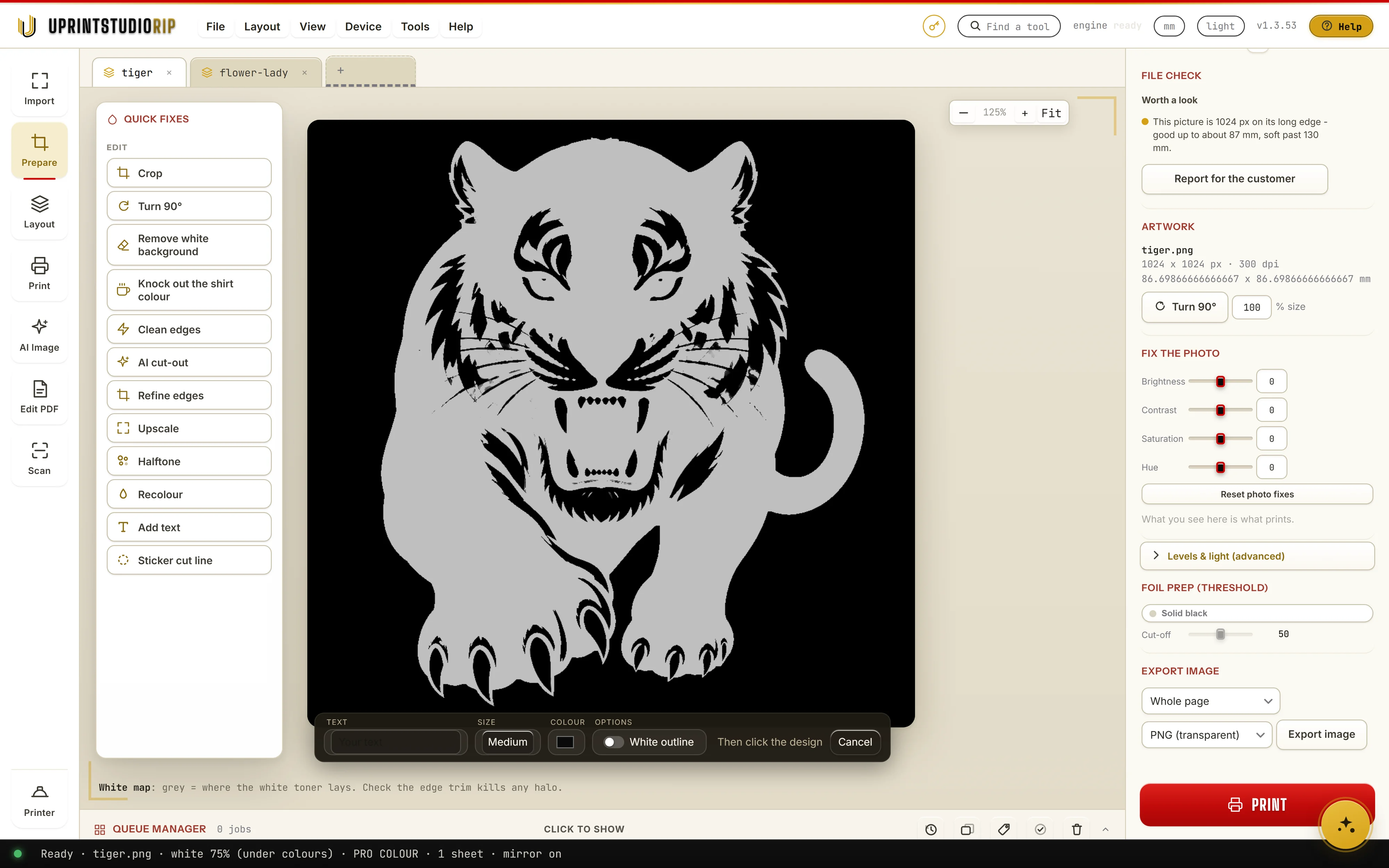Open the Print section in sidebar
This screenshot has width=1389, height=868.
coord(39,273)
